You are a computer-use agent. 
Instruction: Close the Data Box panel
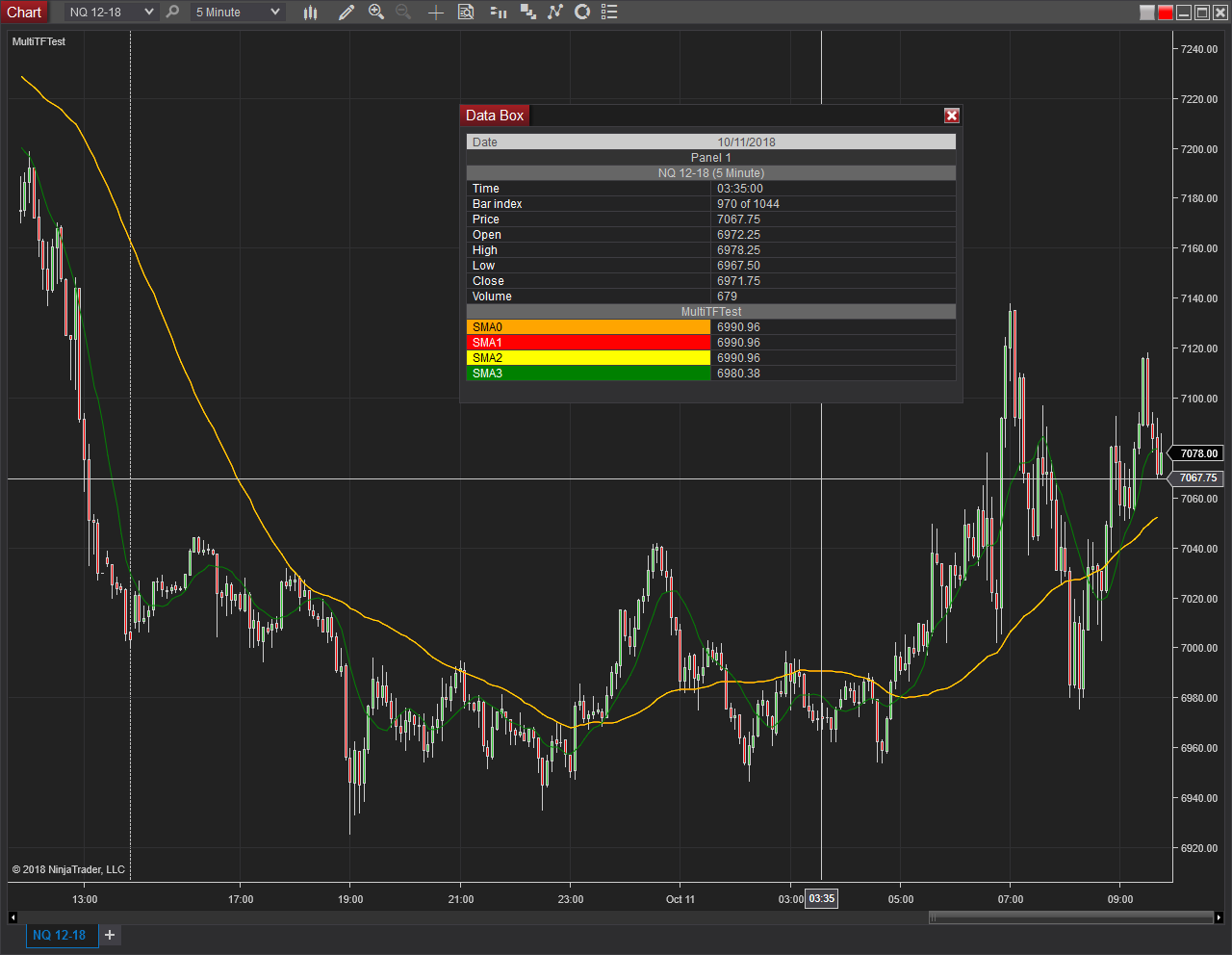(x=952, y=116)
